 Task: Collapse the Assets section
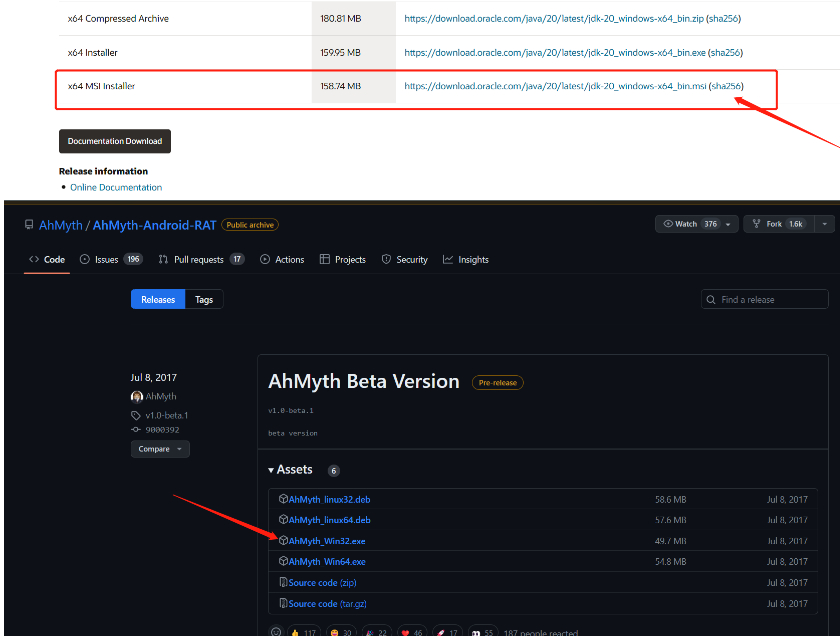coord(272,470)
